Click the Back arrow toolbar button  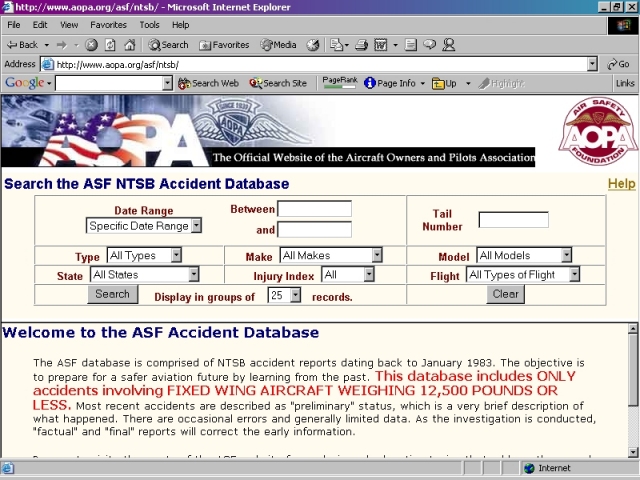22,45
